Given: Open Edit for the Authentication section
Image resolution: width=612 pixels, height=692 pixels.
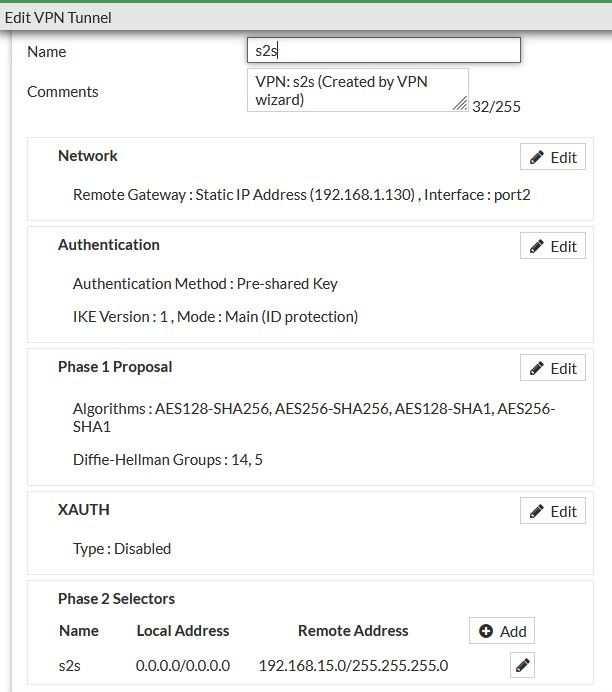Looking at the screenshot, I should pos(553,246).
